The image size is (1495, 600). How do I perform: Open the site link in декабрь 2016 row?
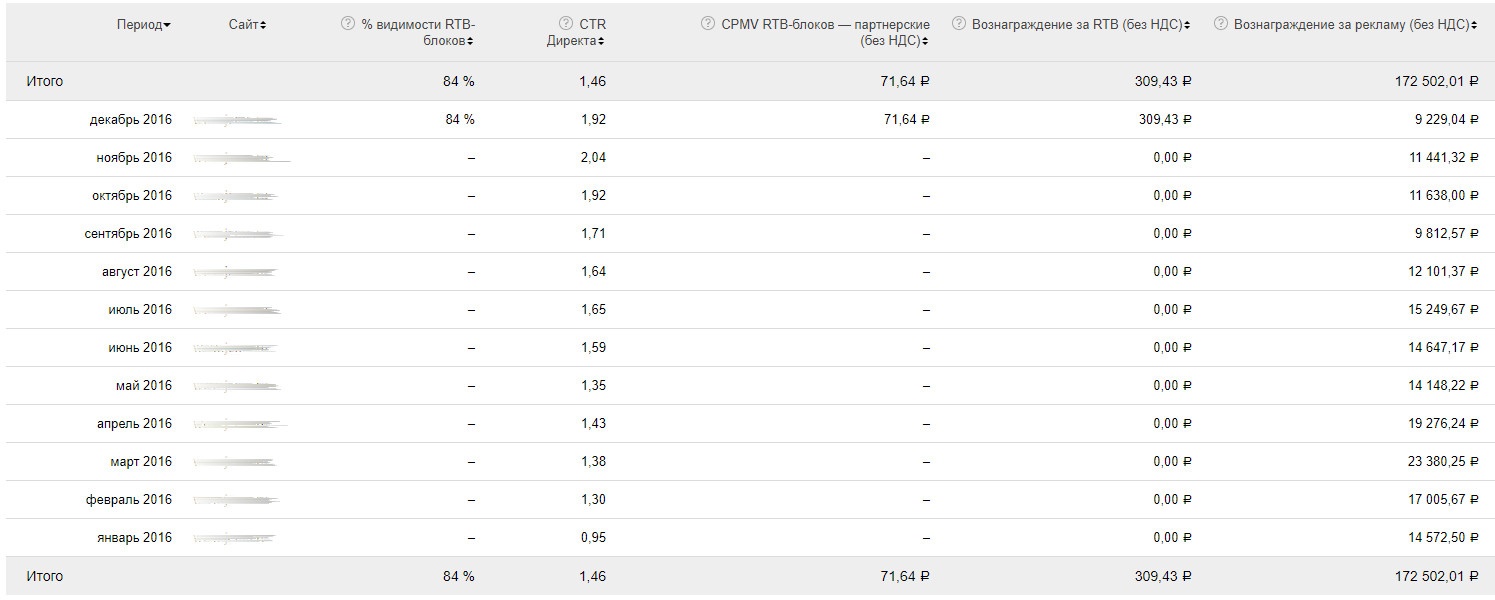pyautogui.click(x=236, y=120)
